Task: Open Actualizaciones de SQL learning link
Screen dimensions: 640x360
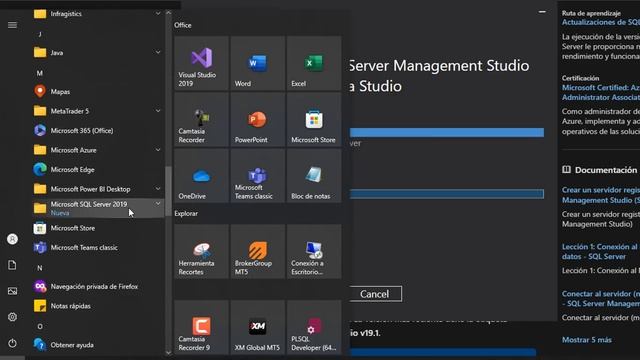Action: 601,22
